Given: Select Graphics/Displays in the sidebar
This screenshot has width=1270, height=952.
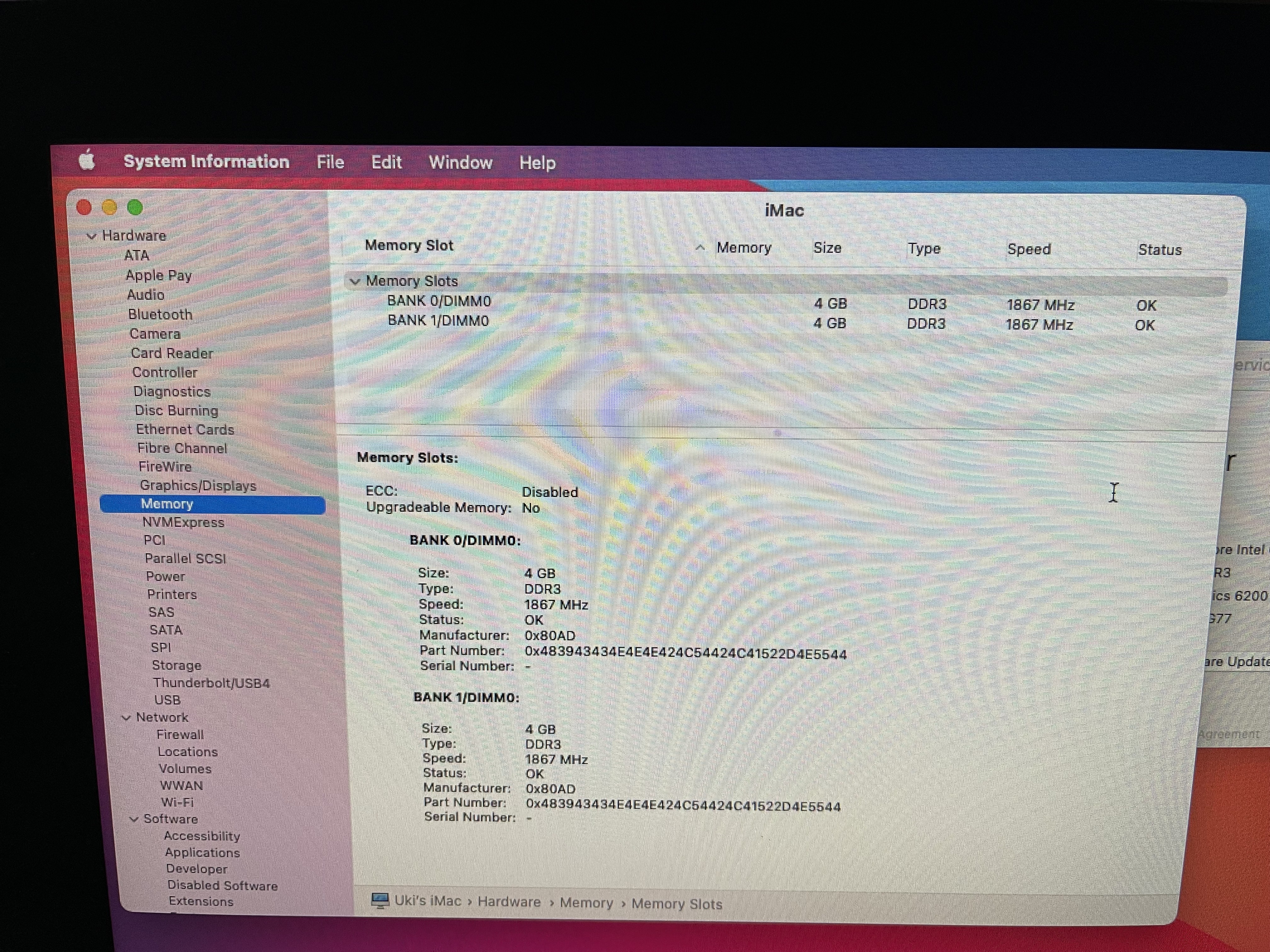Looking at the screenshot, I should [198, 485].
